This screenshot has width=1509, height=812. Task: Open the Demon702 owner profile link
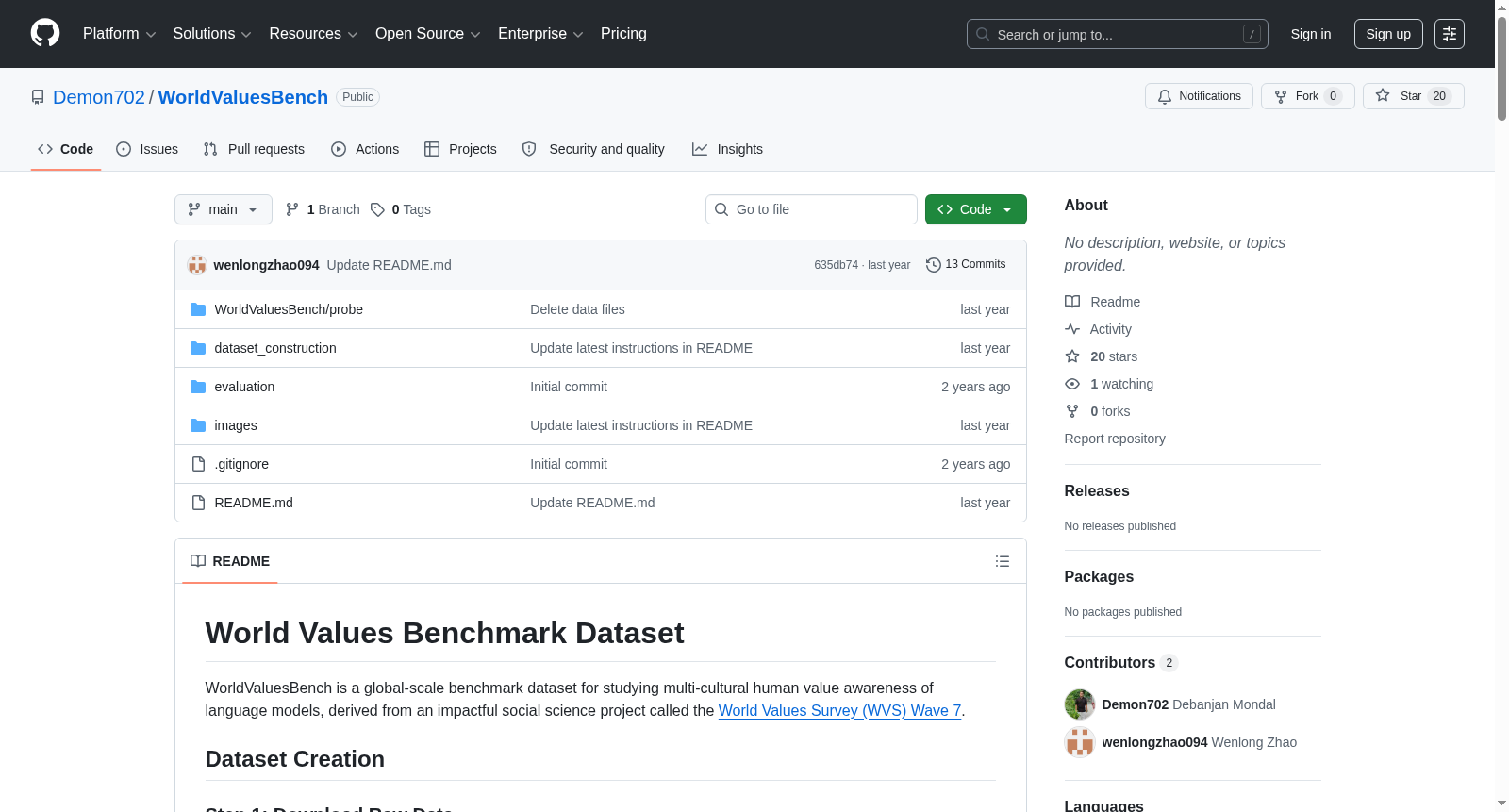(x=99, y=97)
